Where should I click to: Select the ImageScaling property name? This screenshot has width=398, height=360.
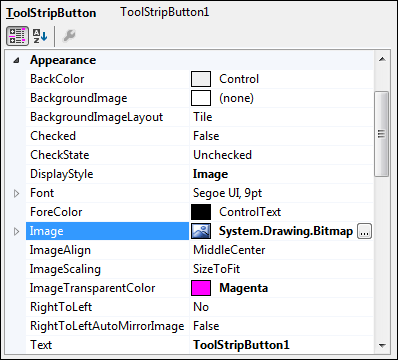65,269
